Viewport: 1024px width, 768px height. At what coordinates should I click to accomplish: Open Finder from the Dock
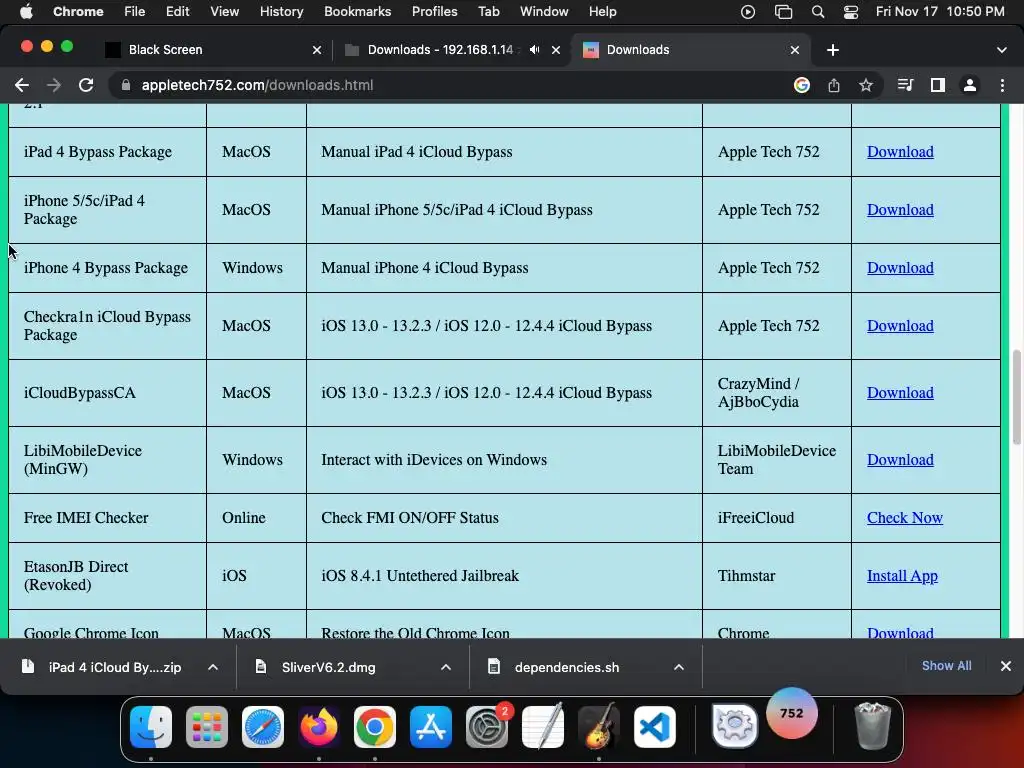coord(151,727)
